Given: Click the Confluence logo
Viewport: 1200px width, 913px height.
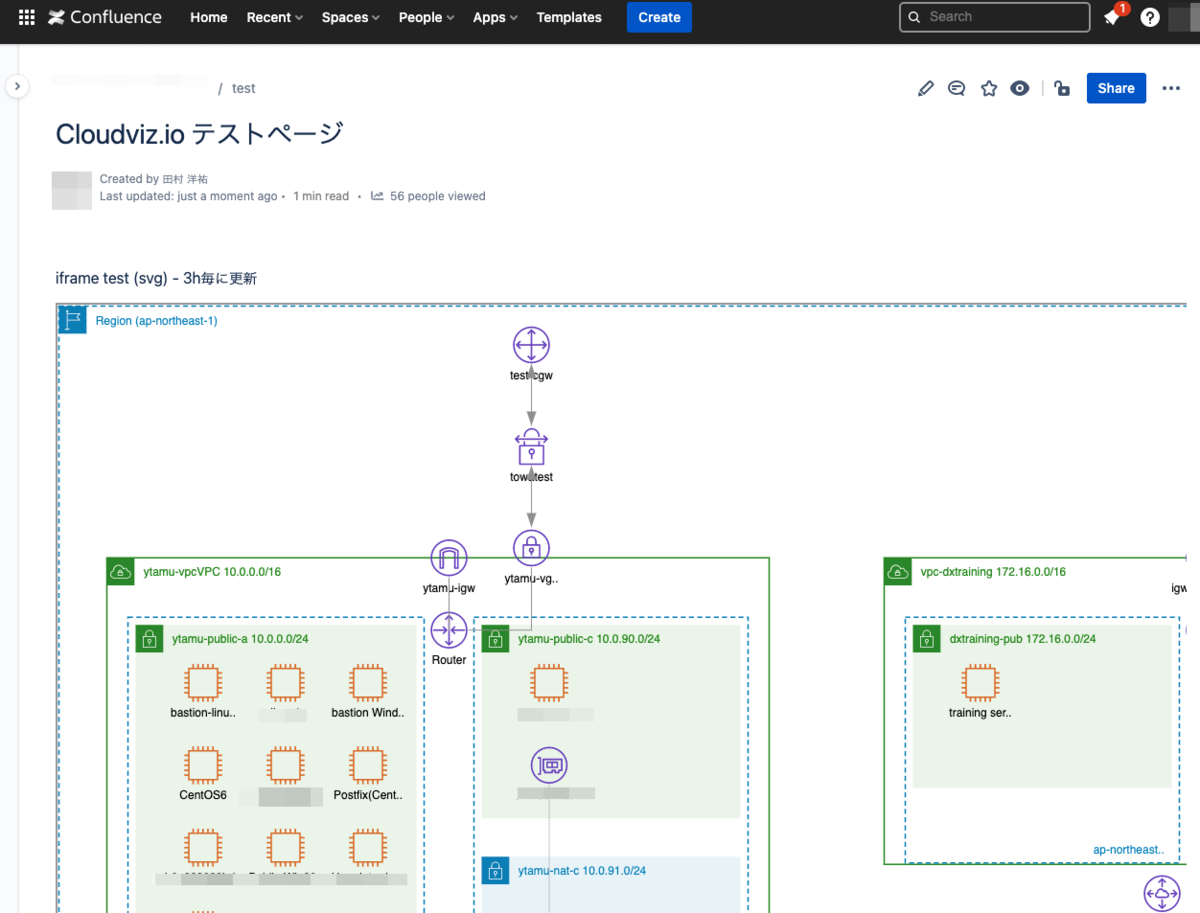Looking at the screenshot, I should click(x=104, y=17).
